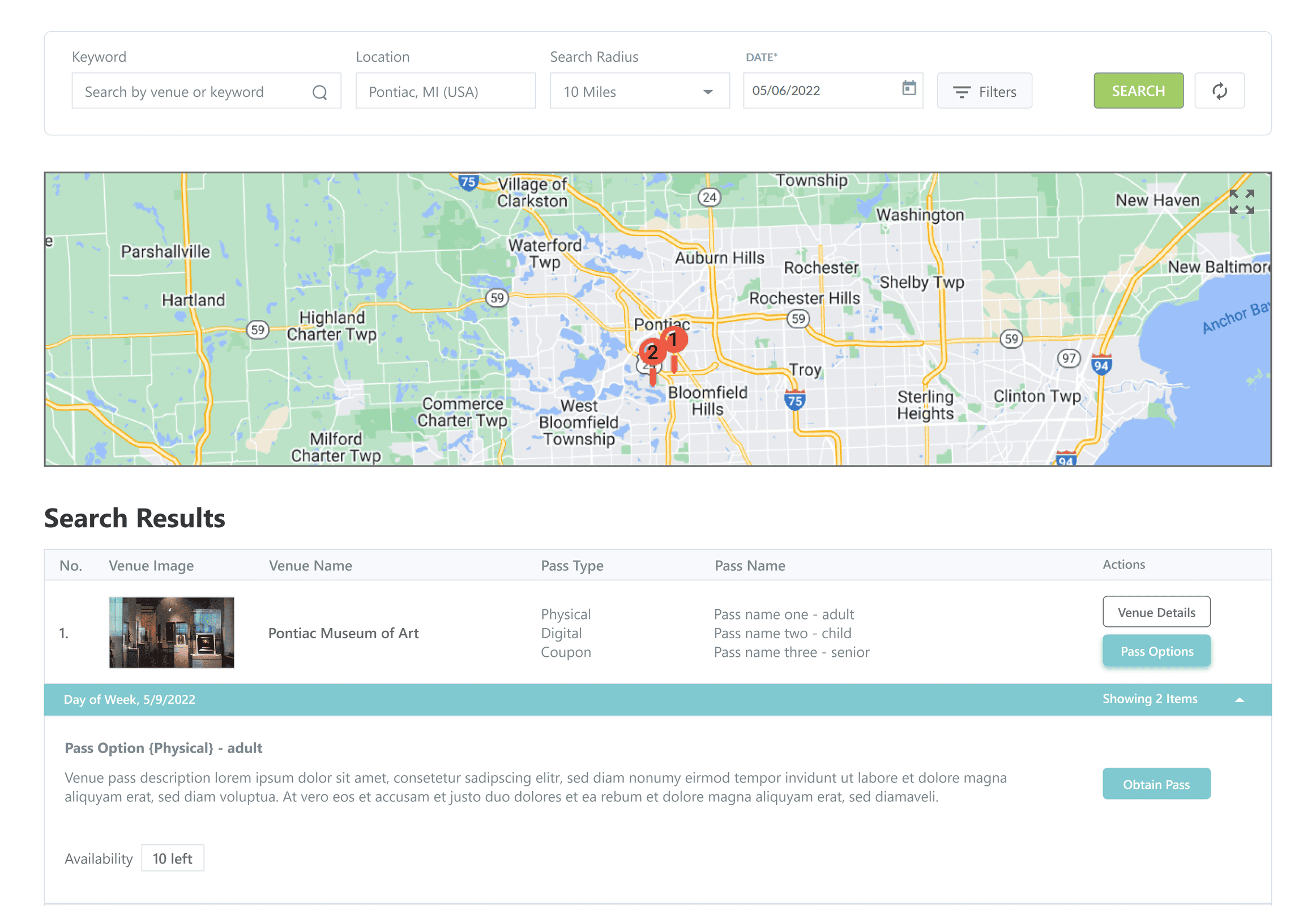The height and width of the screenshot is (906, 1316).
Task: Click the SEARCH button
Action: [x=1138, y=90]
